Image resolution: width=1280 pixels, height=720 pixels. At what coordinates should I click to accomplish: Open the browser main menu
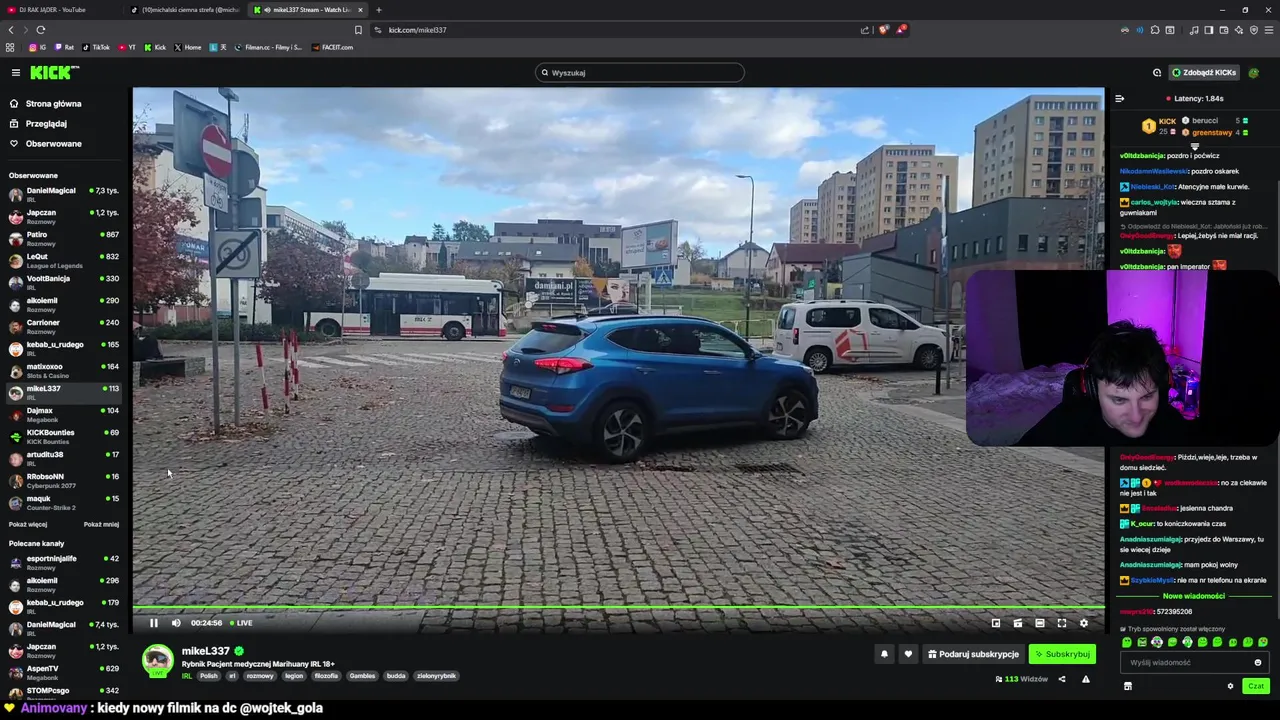click(1269, 30)
